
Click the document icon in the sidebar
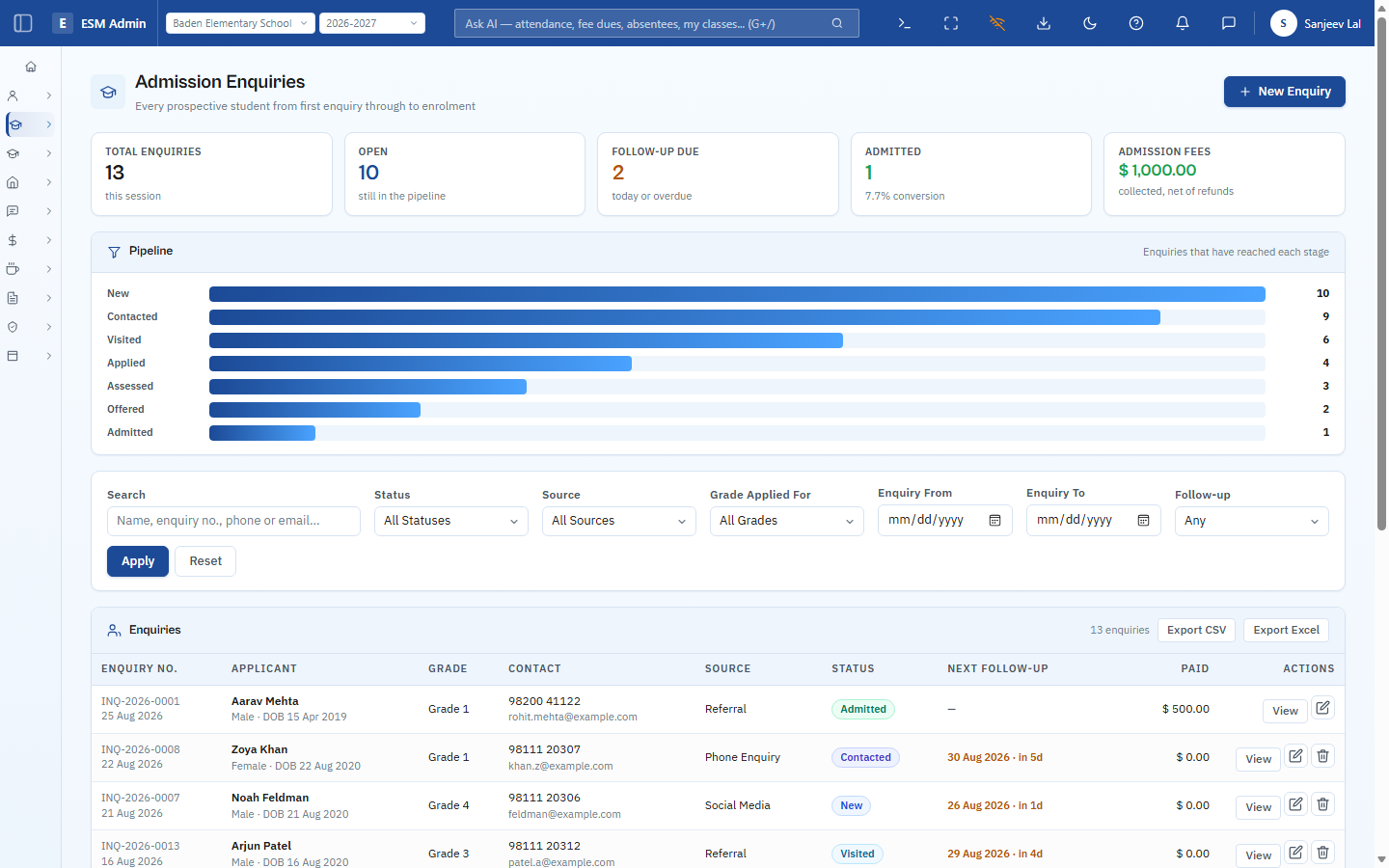(13, 298)
